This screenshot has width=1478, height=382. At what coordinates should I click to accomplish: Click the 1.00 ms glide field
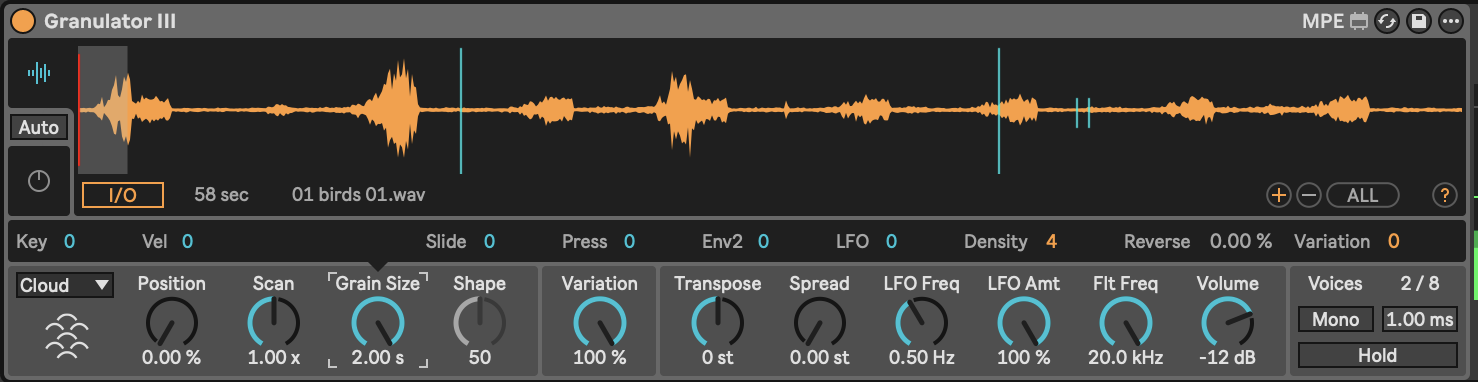coord(1419,319)
